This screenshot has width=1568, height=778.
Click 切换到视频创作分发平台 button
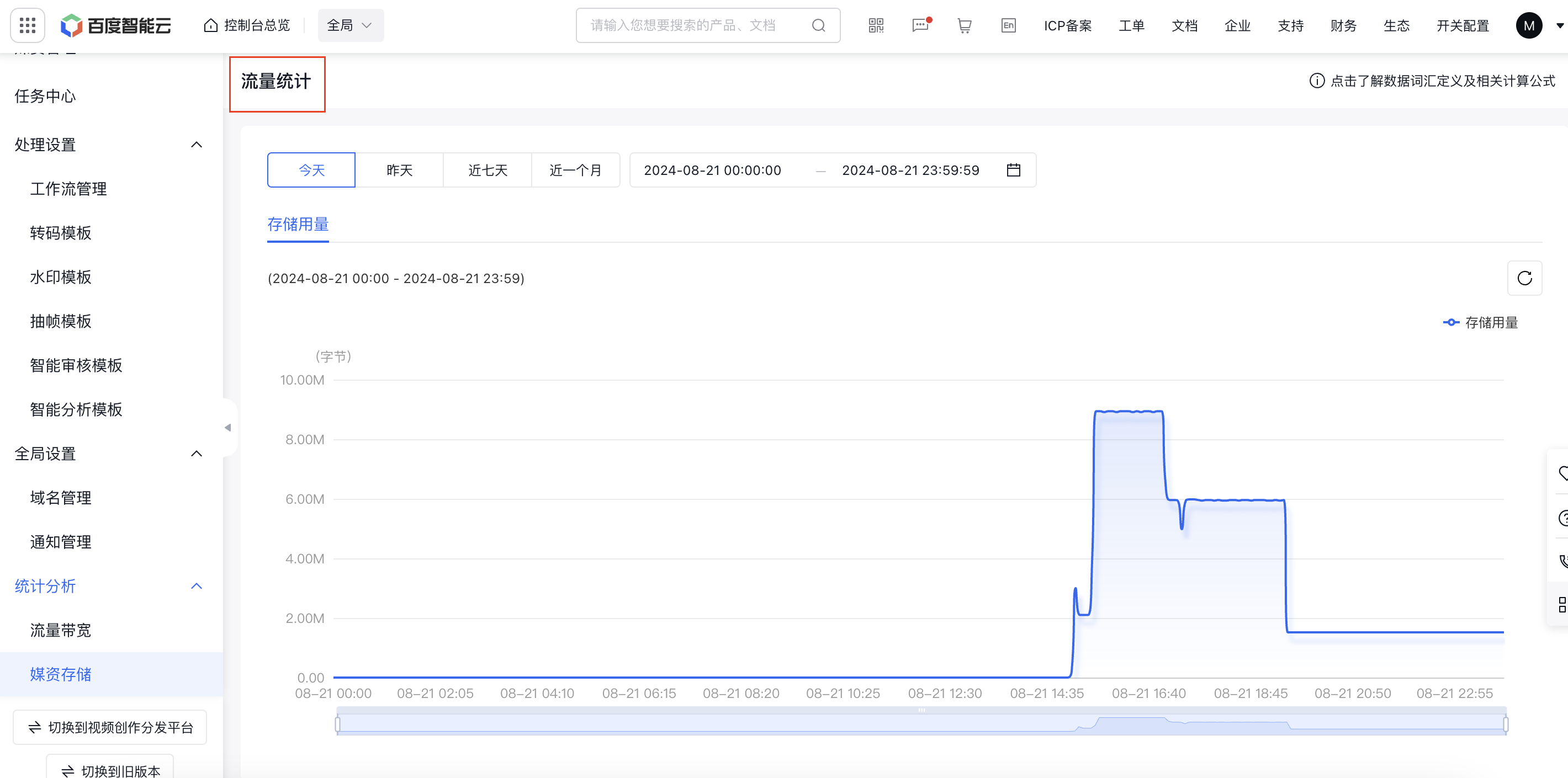coord(110,727)
